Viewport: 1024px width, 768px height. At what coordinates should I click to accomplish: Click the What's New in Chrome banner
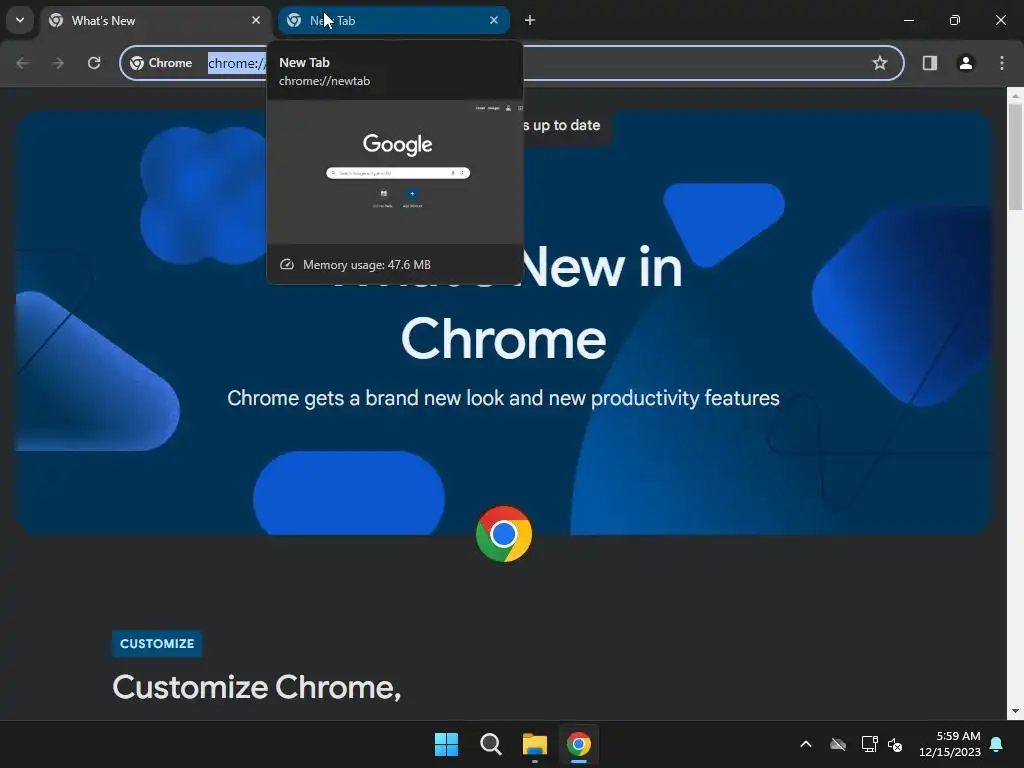click(x=504, y=322)
